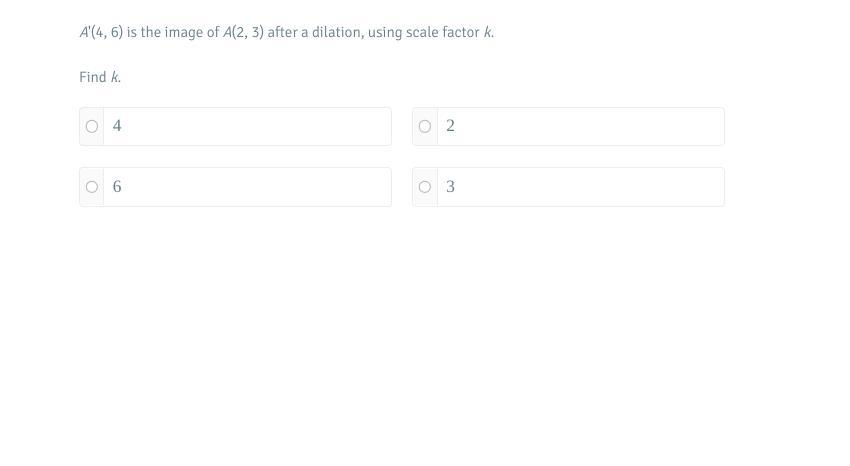Select the radio button for answer 2

[424, 126]
